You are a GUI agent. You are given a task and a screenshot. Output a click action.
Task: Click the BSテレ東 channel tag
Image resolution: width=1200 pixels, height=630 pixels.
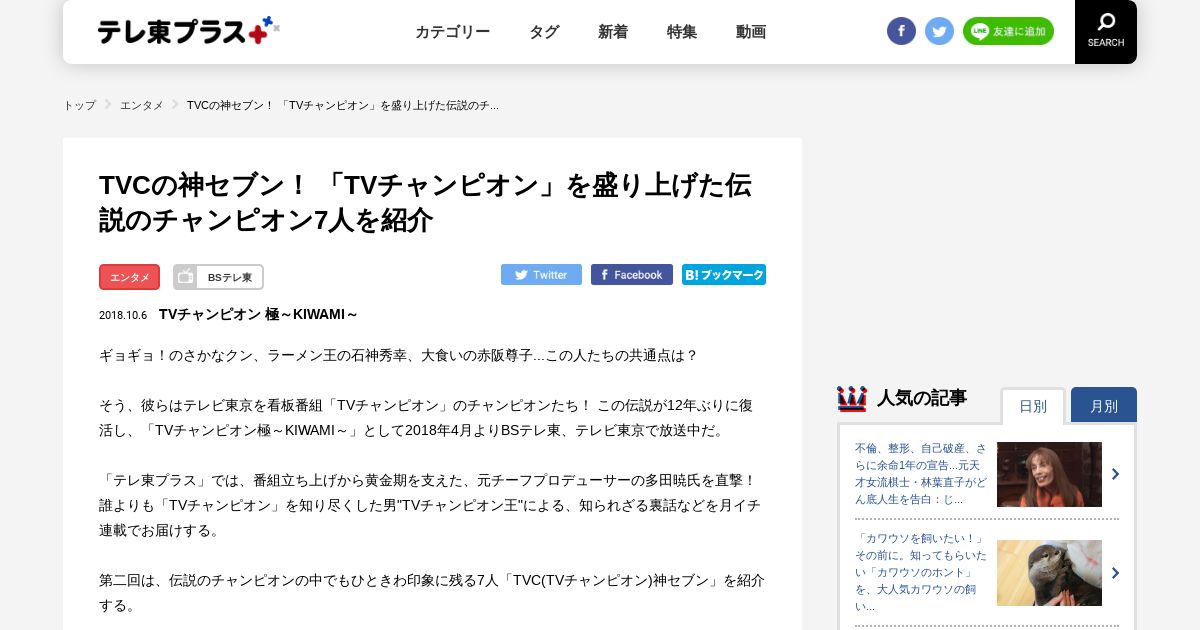pos(218,277)
